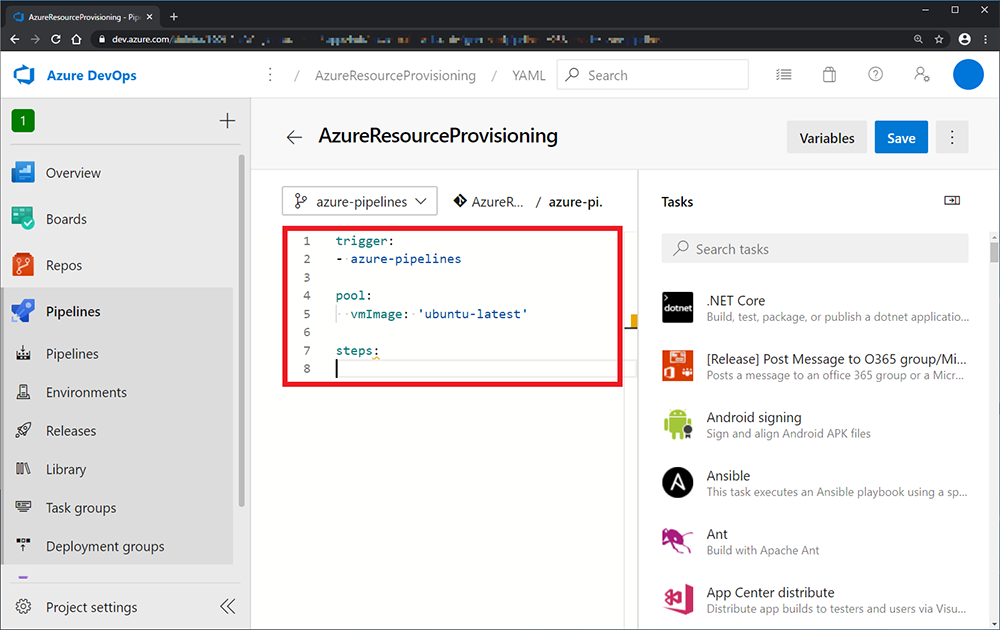1000x630 pixels.
Task: Open the blue account avatar menu
Action: point(968,75)
